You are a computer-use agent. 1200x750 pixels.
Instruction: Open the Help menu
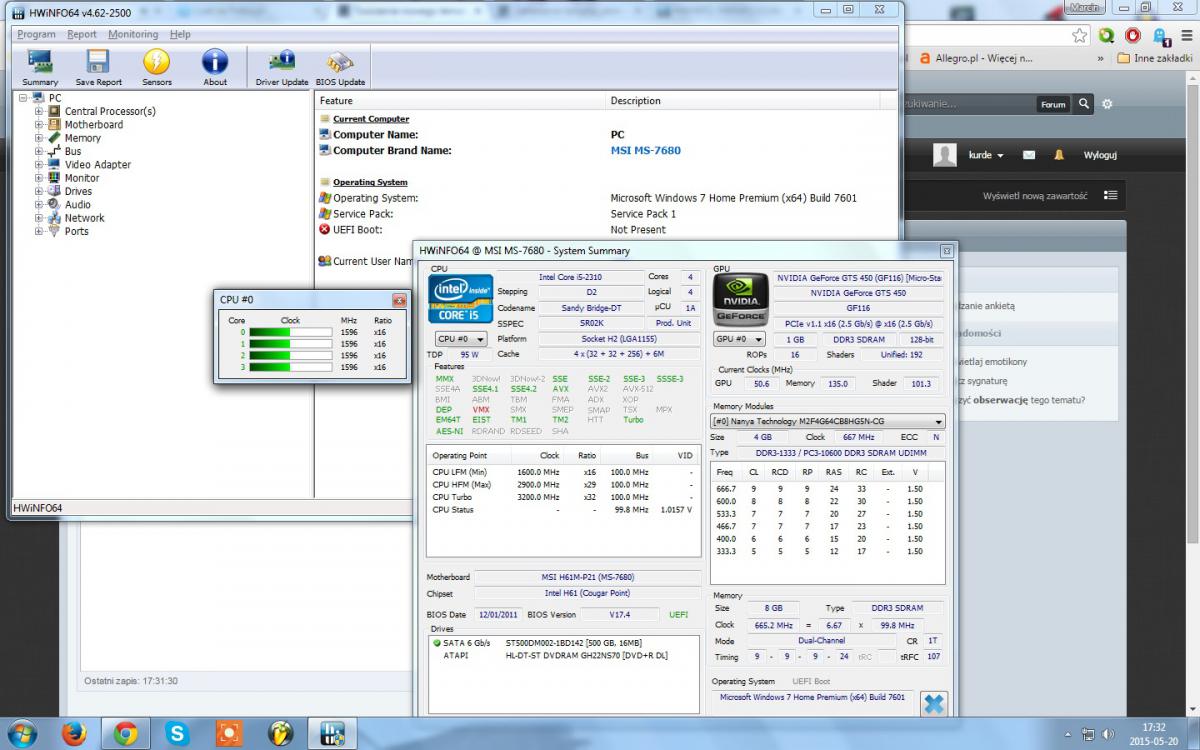pyautogui.click(x=180, y=34)
